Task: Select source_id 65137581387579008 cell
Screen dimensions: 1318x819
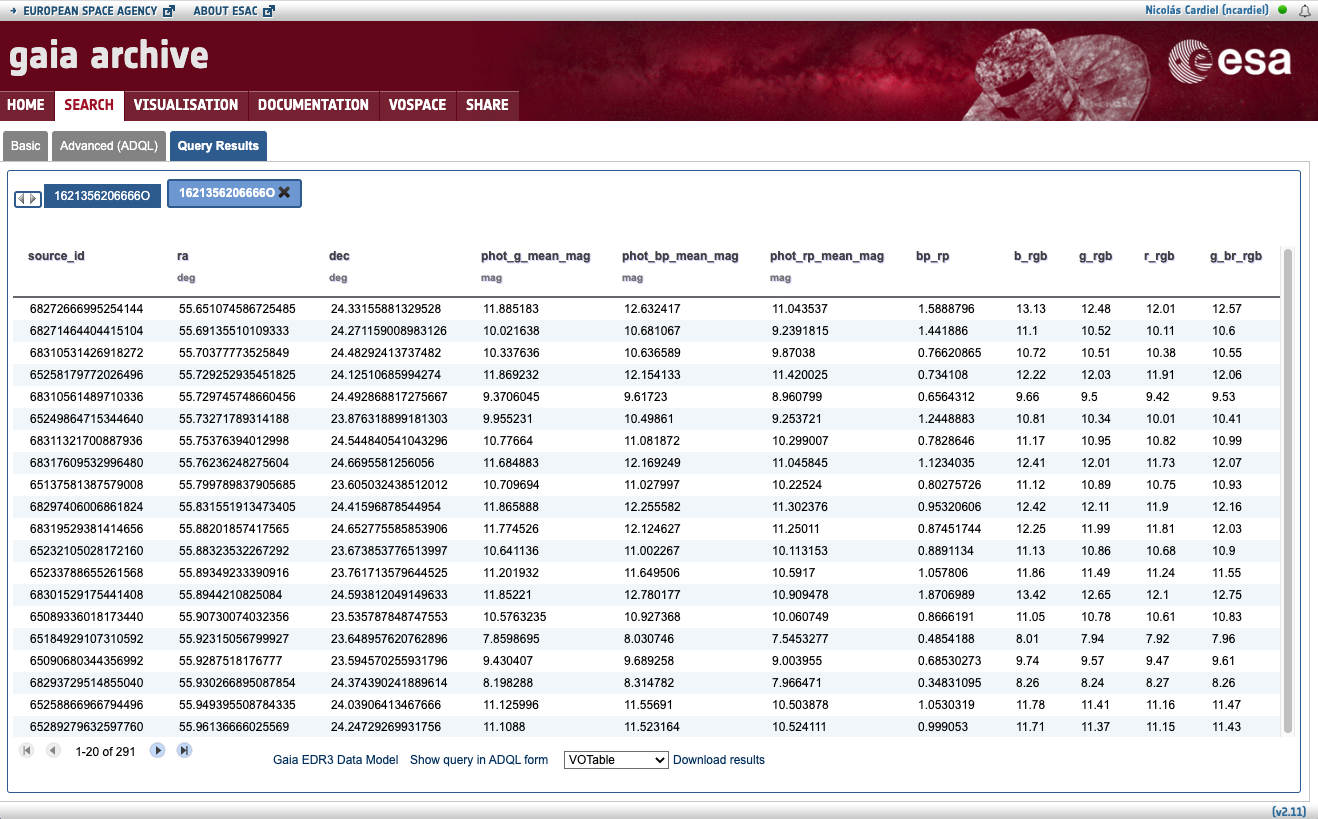Action: [x=87, y=485]
